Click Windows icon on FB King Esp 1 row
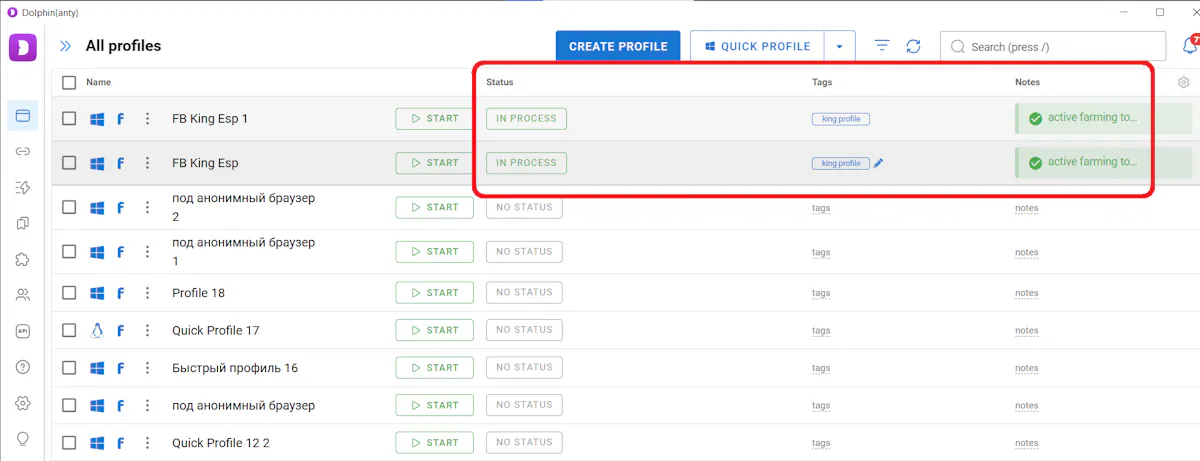This screenshot has height=461, width=1200. [97, 118]
